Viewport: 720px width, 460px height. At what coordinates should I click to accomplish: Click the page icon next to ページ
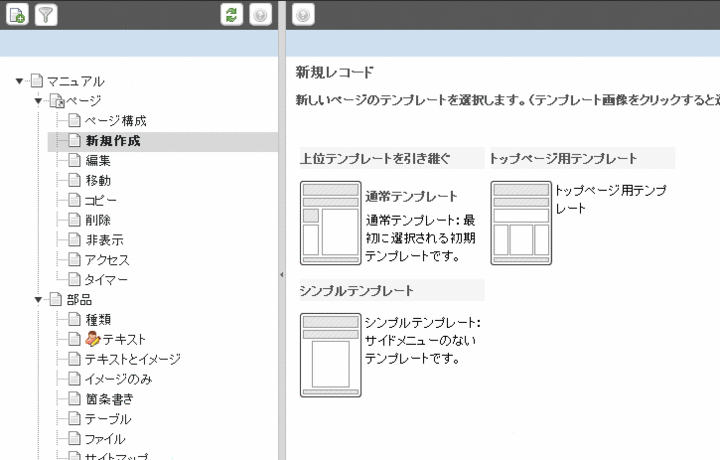56,101
